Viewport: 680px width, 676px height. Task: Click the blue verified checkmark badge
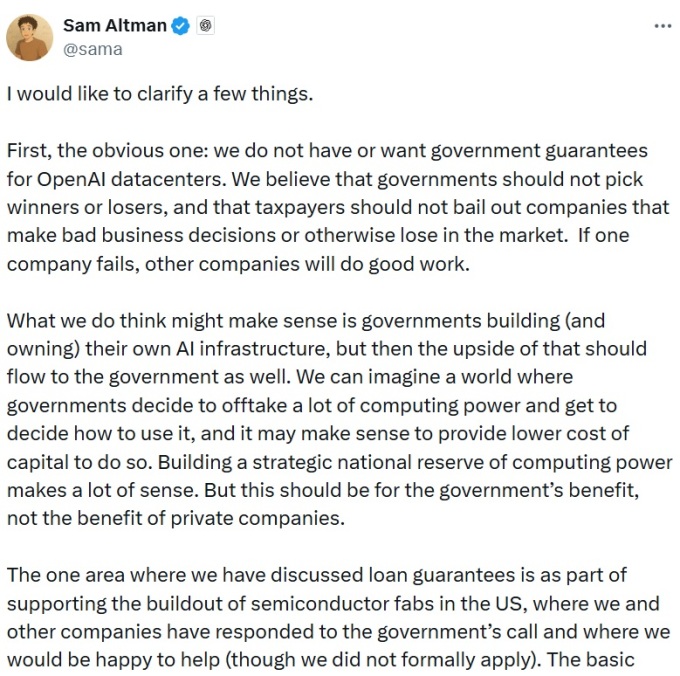pyautogui.click(x=180, y=27)
